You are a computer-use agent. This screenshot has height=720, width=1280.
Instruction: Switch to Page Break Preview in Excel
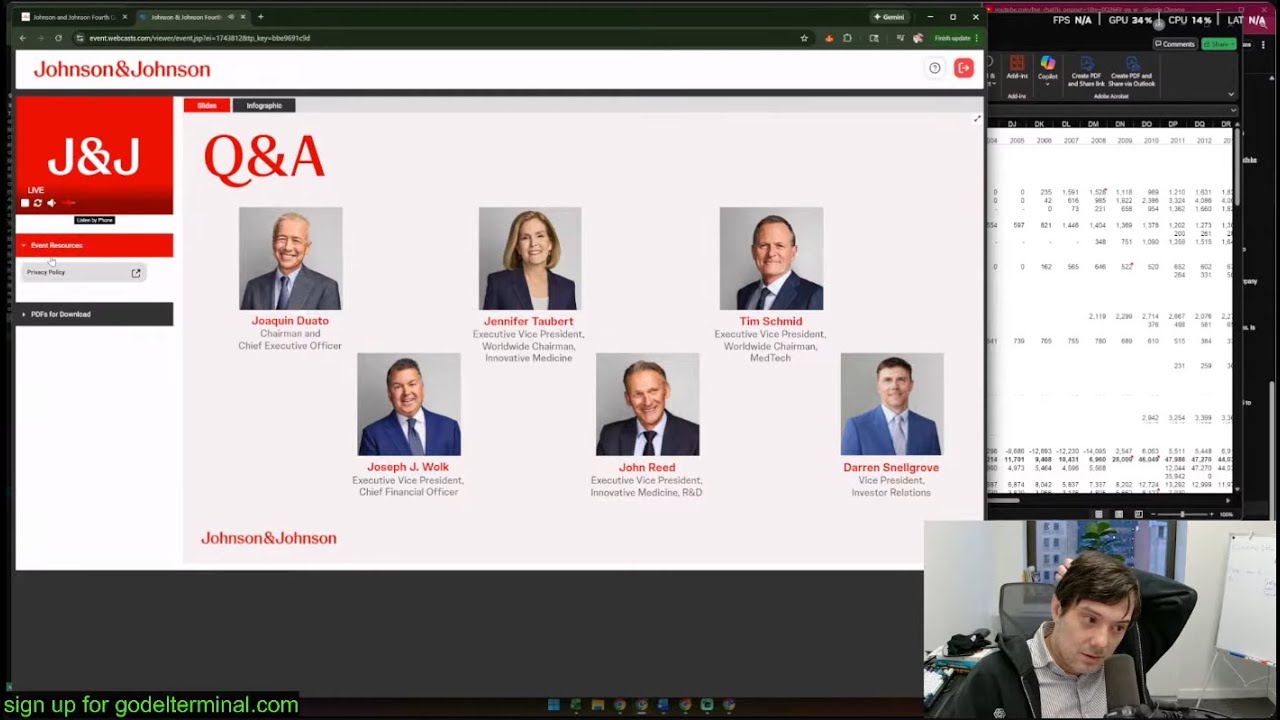pyautogui.click(x=1138, y=514)
